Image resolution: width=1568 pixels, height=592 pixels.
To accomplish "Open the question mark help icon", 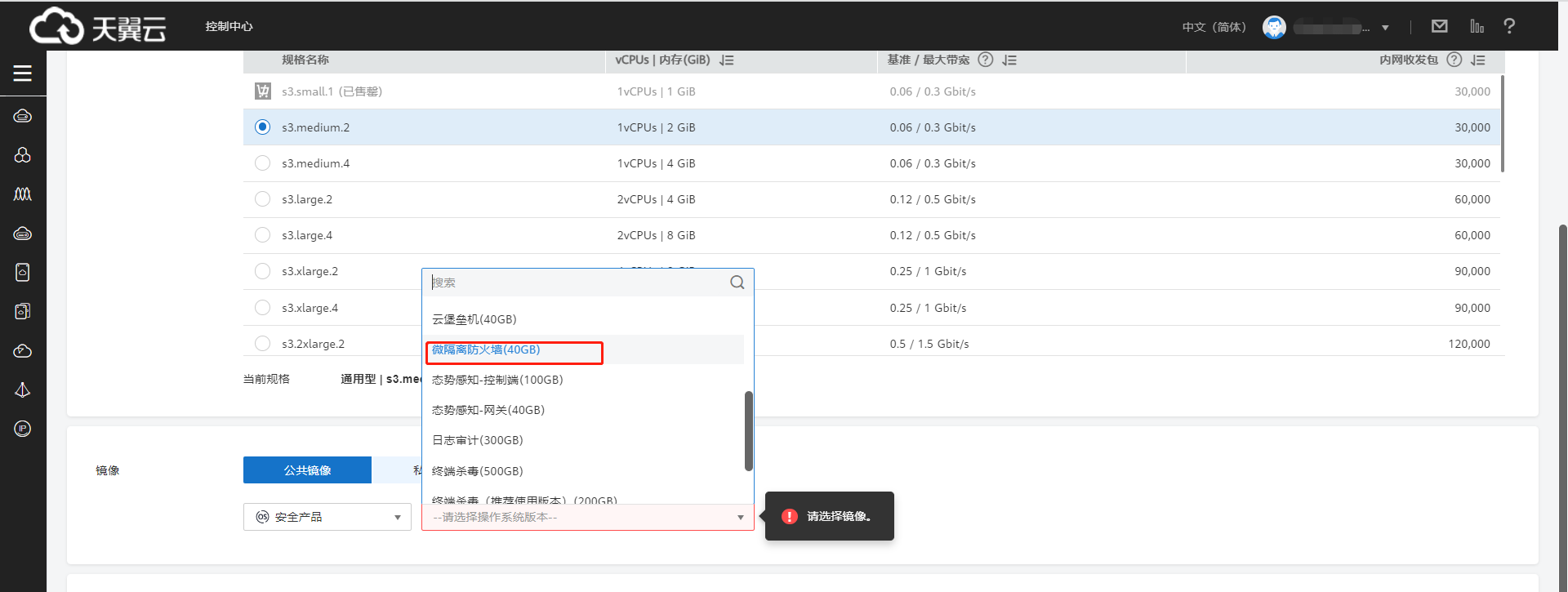I will 1509,26.
